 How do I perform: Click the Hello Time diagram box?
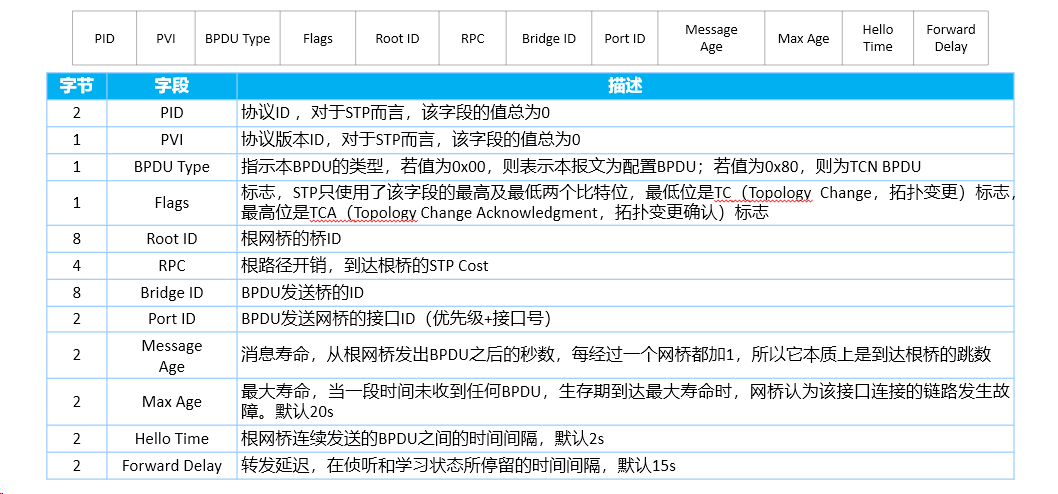[877, 38]
